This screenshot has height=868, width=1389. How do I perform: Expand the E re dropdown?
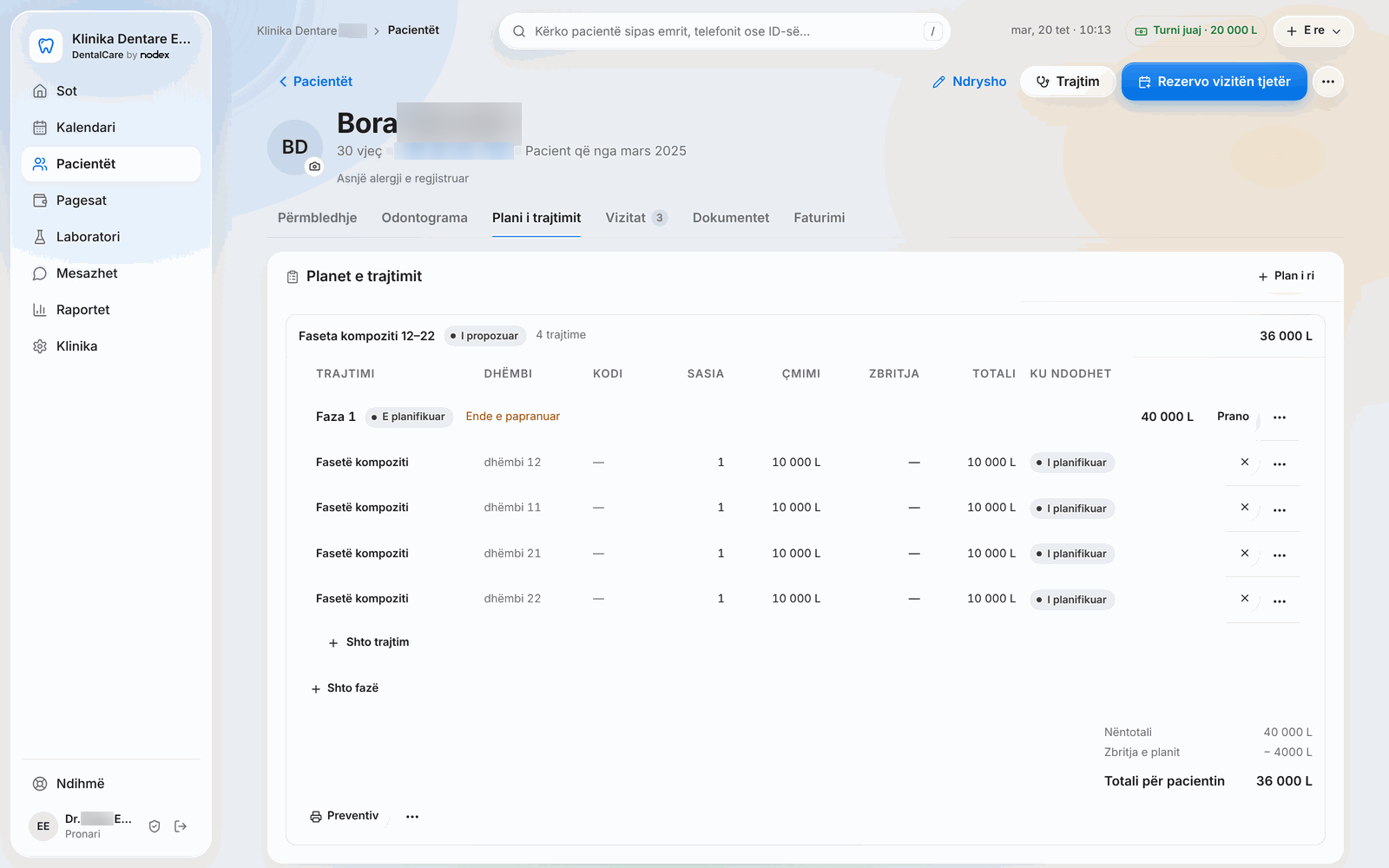coord(1313,30)
